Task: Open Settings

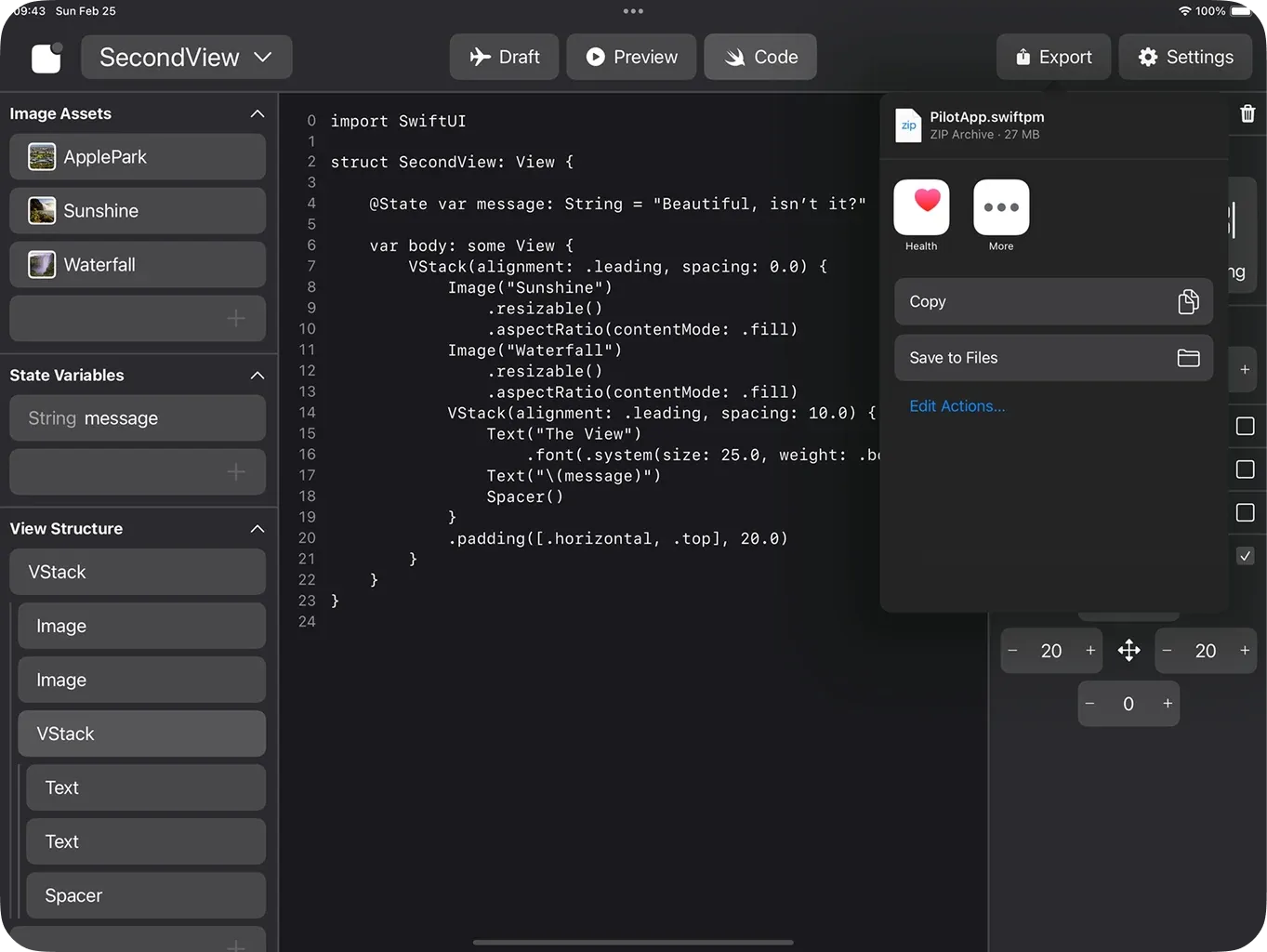Action: pyautogui.click(x=1185, y=57)
